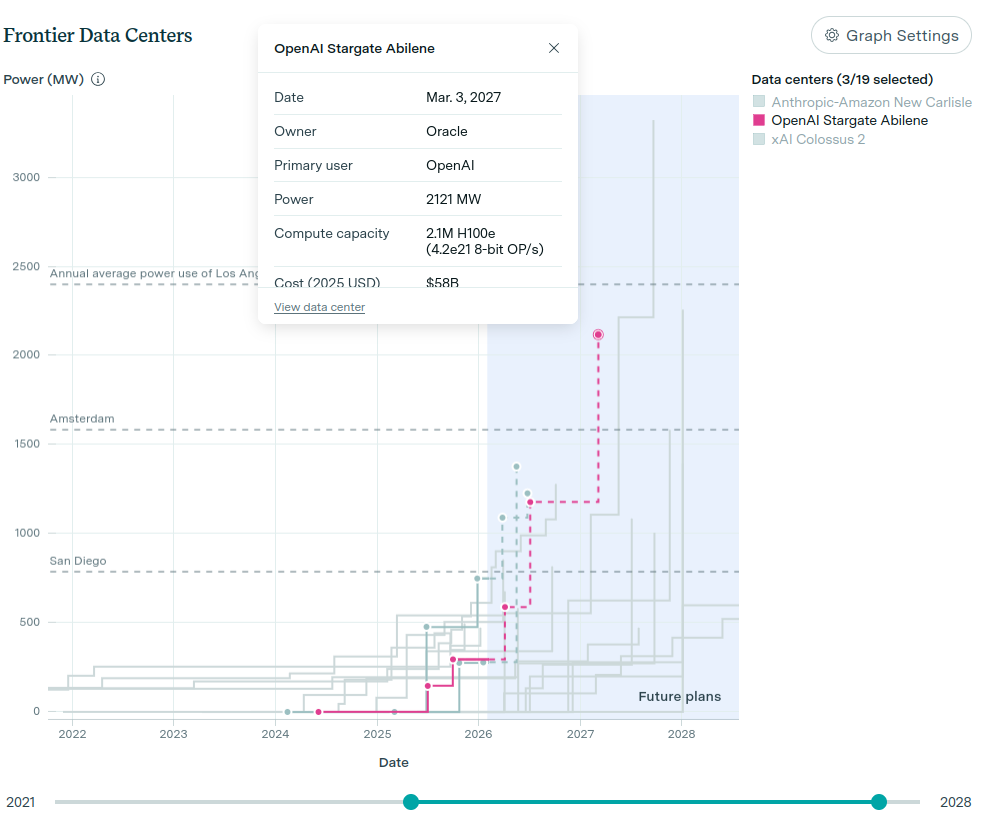Screen dimensions: 984x827
Task: Open the Graph Settings button
Action: point(890,36)
